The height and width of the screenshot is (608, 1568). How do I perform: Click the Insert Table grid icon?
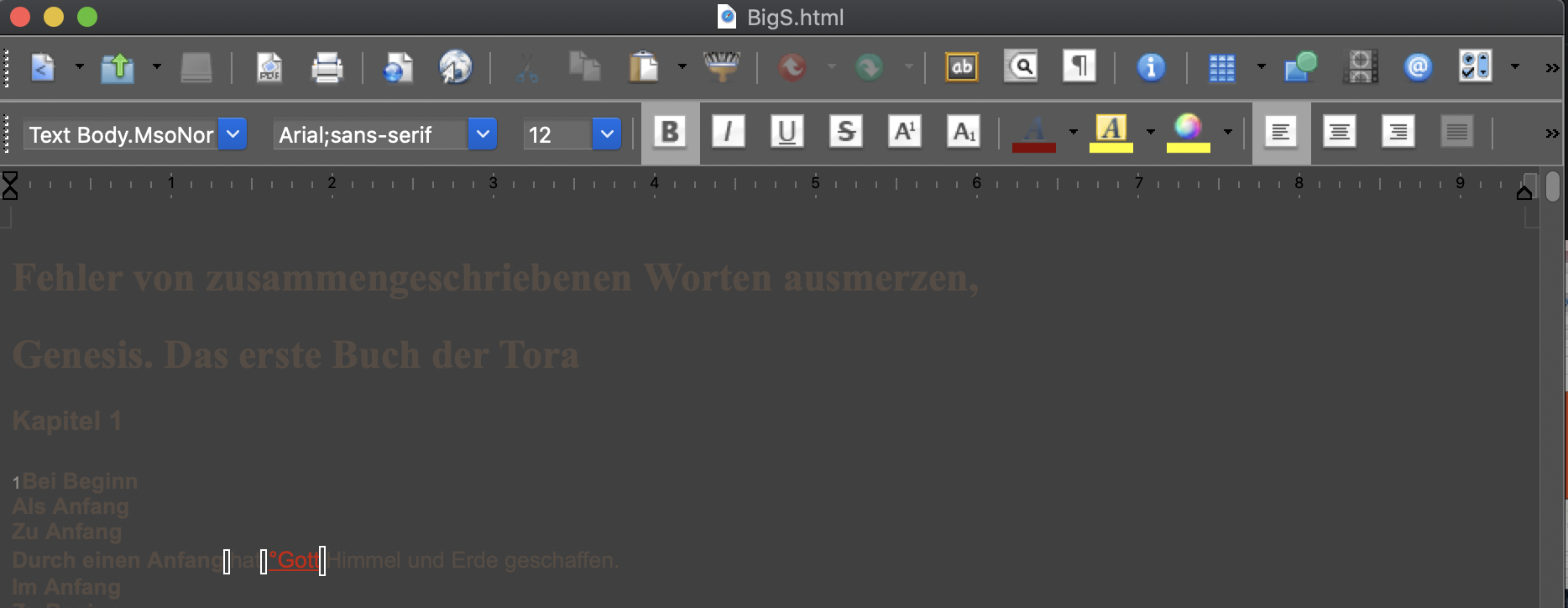(1221, 67)
